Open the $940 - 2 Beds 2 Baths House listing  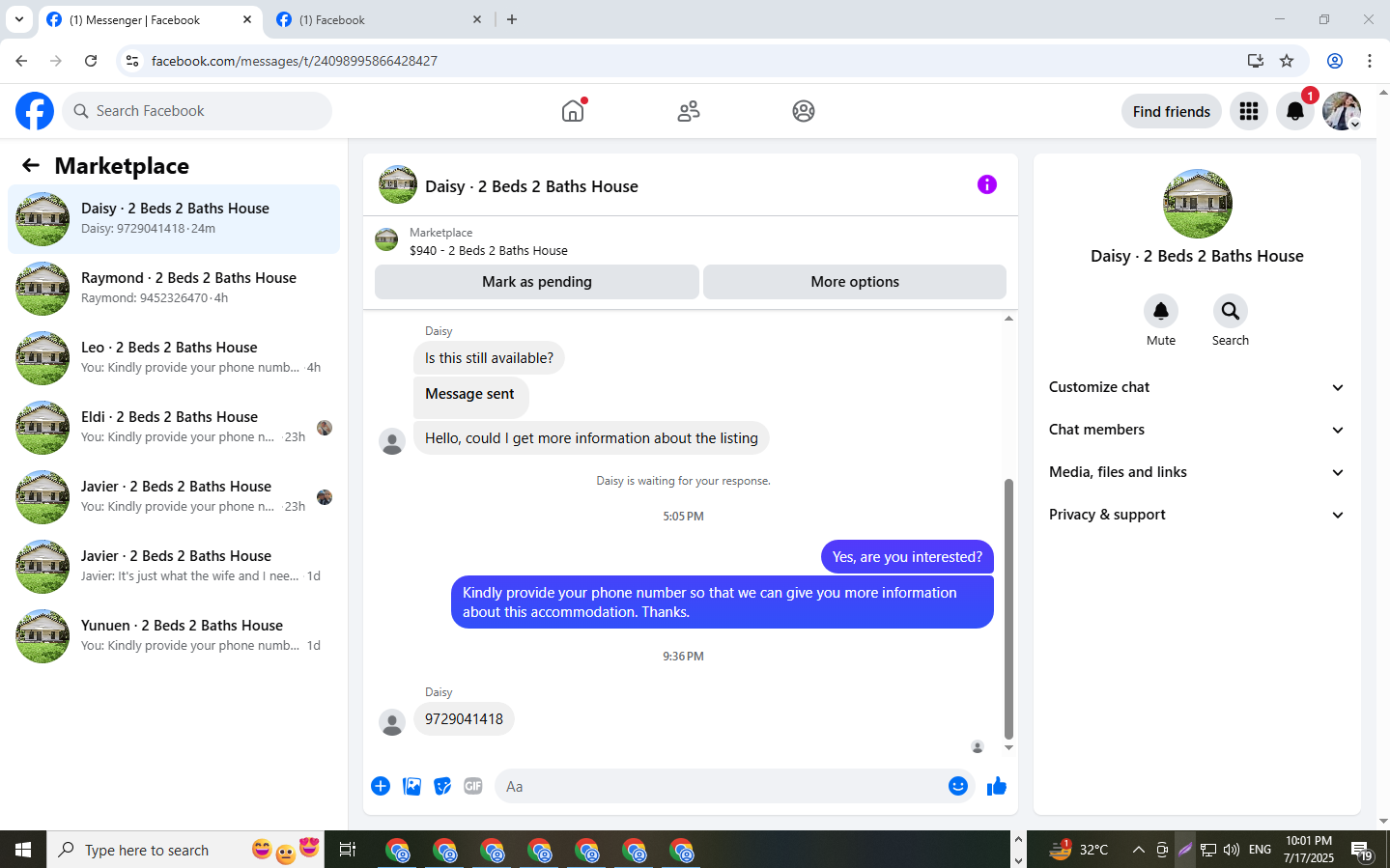point(488,250)
